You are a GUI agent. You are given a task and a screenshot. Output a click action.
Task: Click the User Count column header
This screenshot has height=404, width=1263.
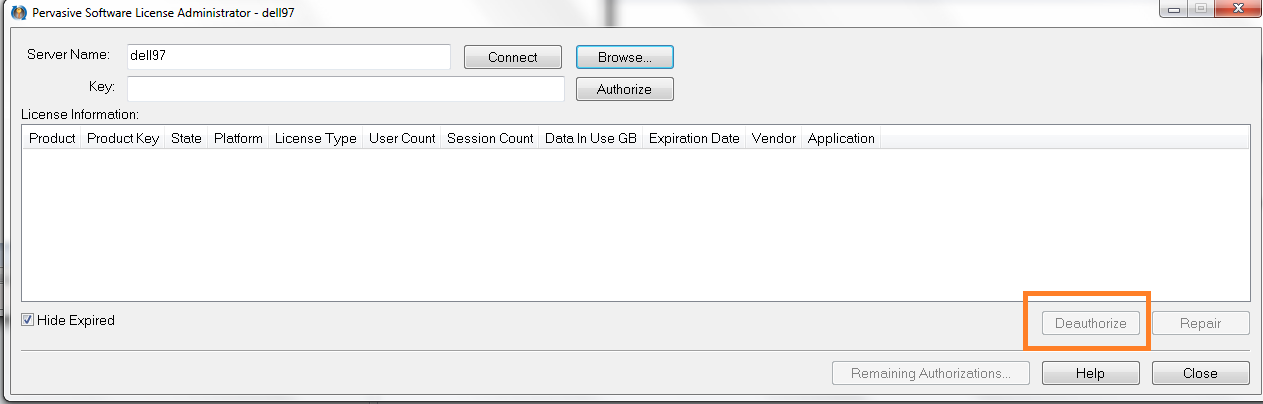point(402,139)
